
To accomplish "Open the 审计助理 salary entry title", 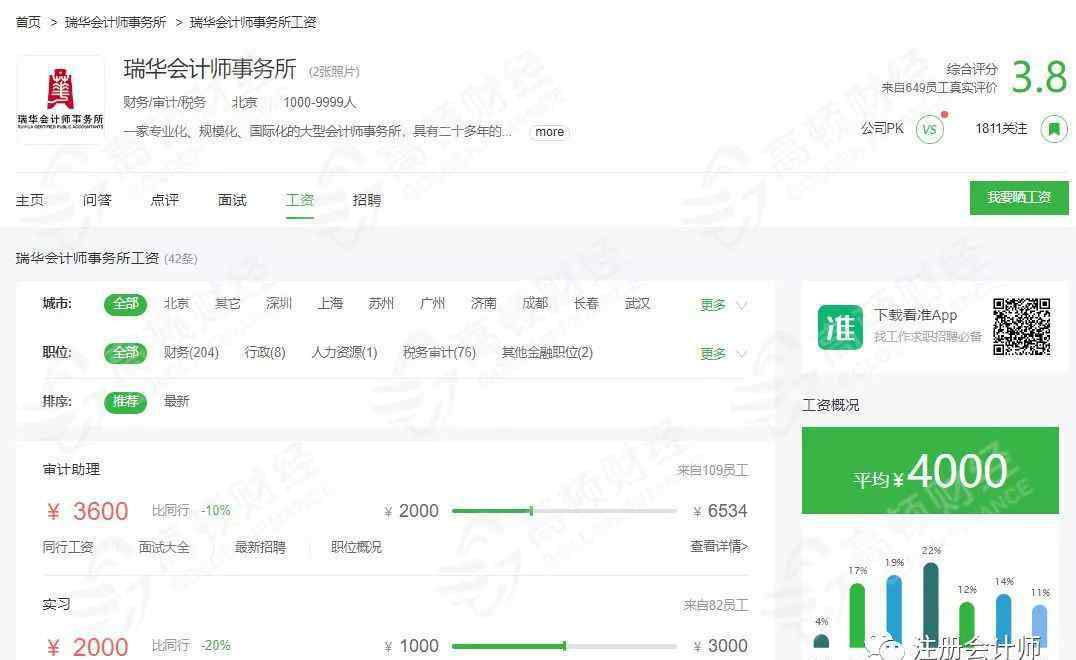I will 71,469.
